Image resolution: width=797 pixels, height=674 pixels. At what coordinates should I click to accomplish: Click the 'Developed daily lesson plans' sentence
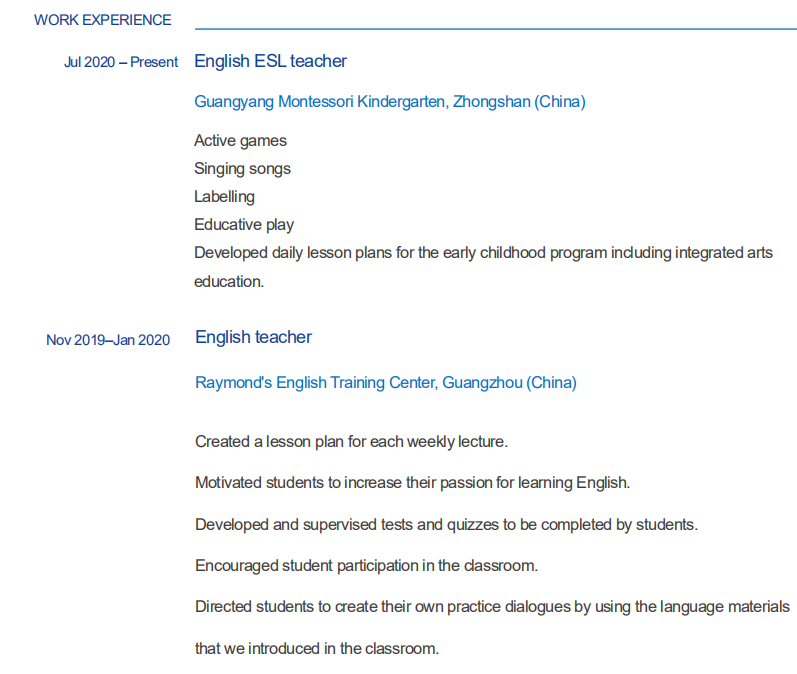coord(483,253)
